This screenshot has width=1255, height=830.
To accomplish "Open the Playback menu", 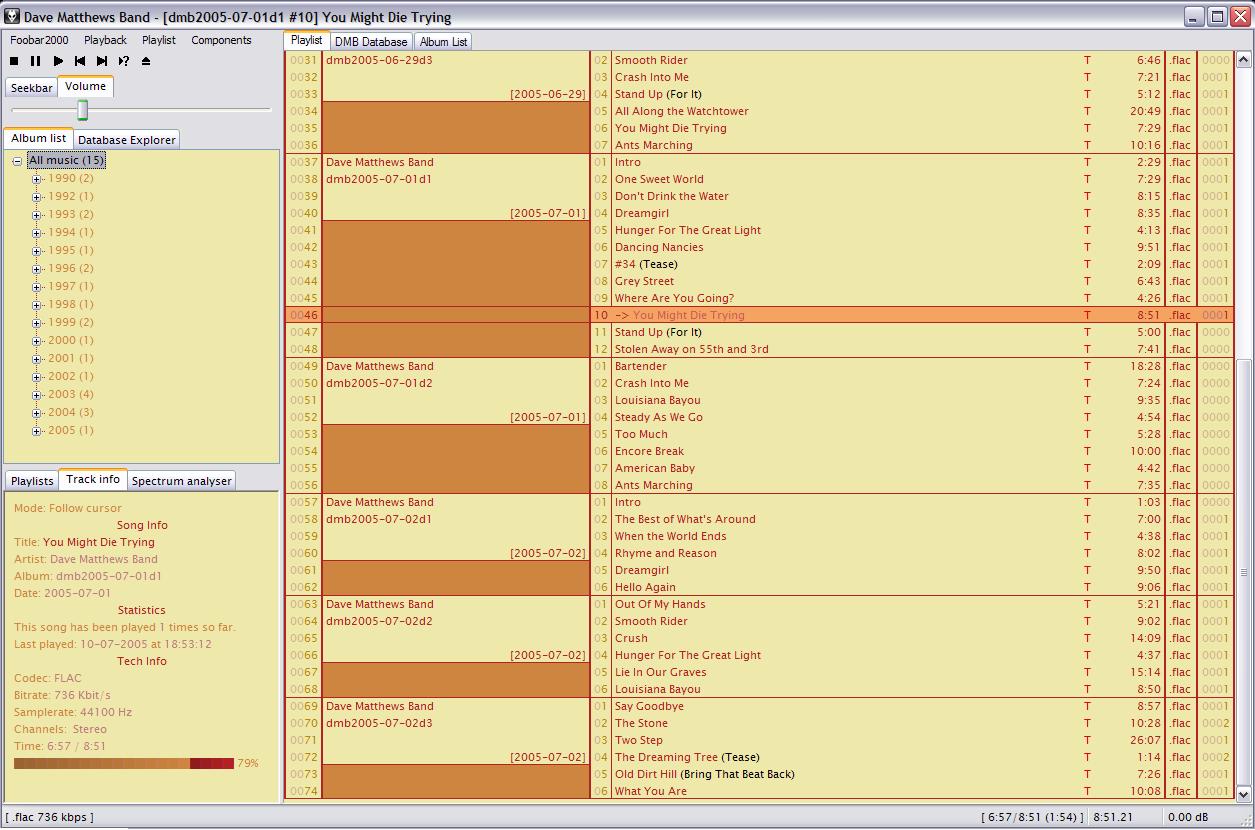I will click(105, 40).
